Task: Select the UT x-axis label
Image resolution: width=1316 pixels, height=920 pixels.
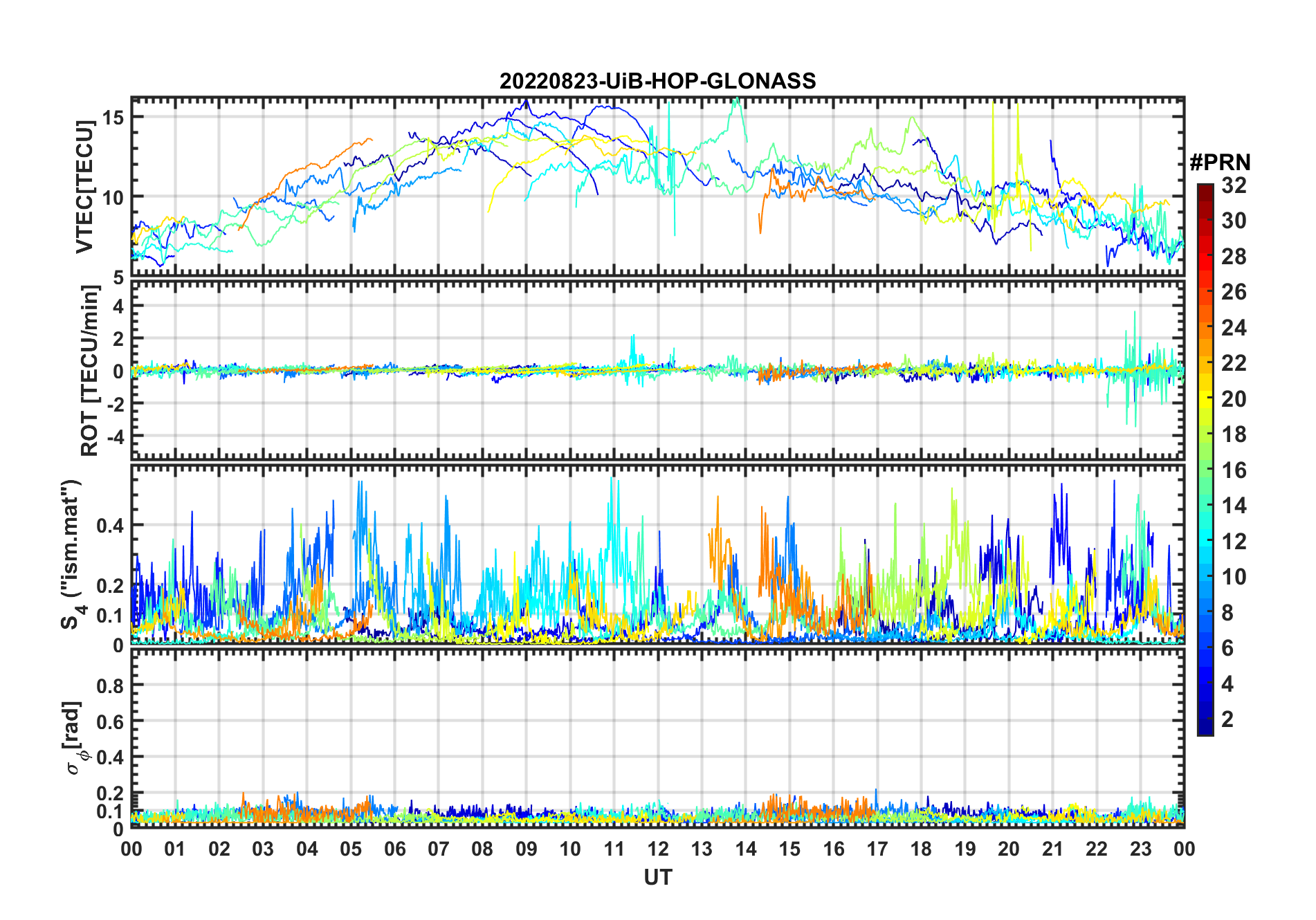Action: (x=658, y=878)
